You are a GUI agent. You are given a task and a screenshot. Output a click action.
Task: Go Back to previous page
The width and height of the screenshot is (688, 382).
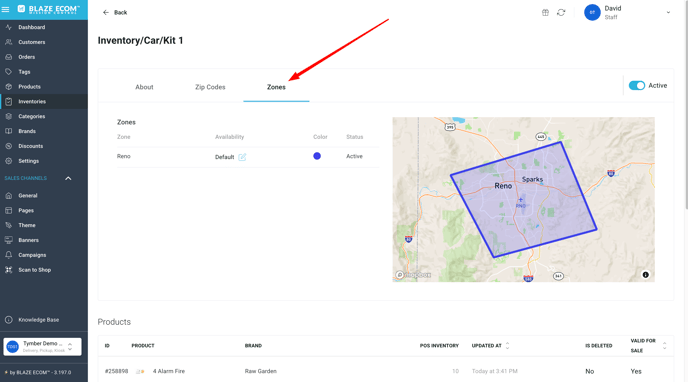(x=115, y=13)
